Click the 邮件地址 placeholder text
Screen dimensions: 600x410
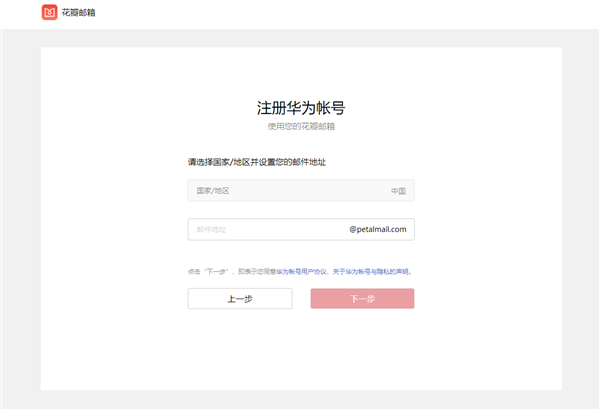point(211,229)
